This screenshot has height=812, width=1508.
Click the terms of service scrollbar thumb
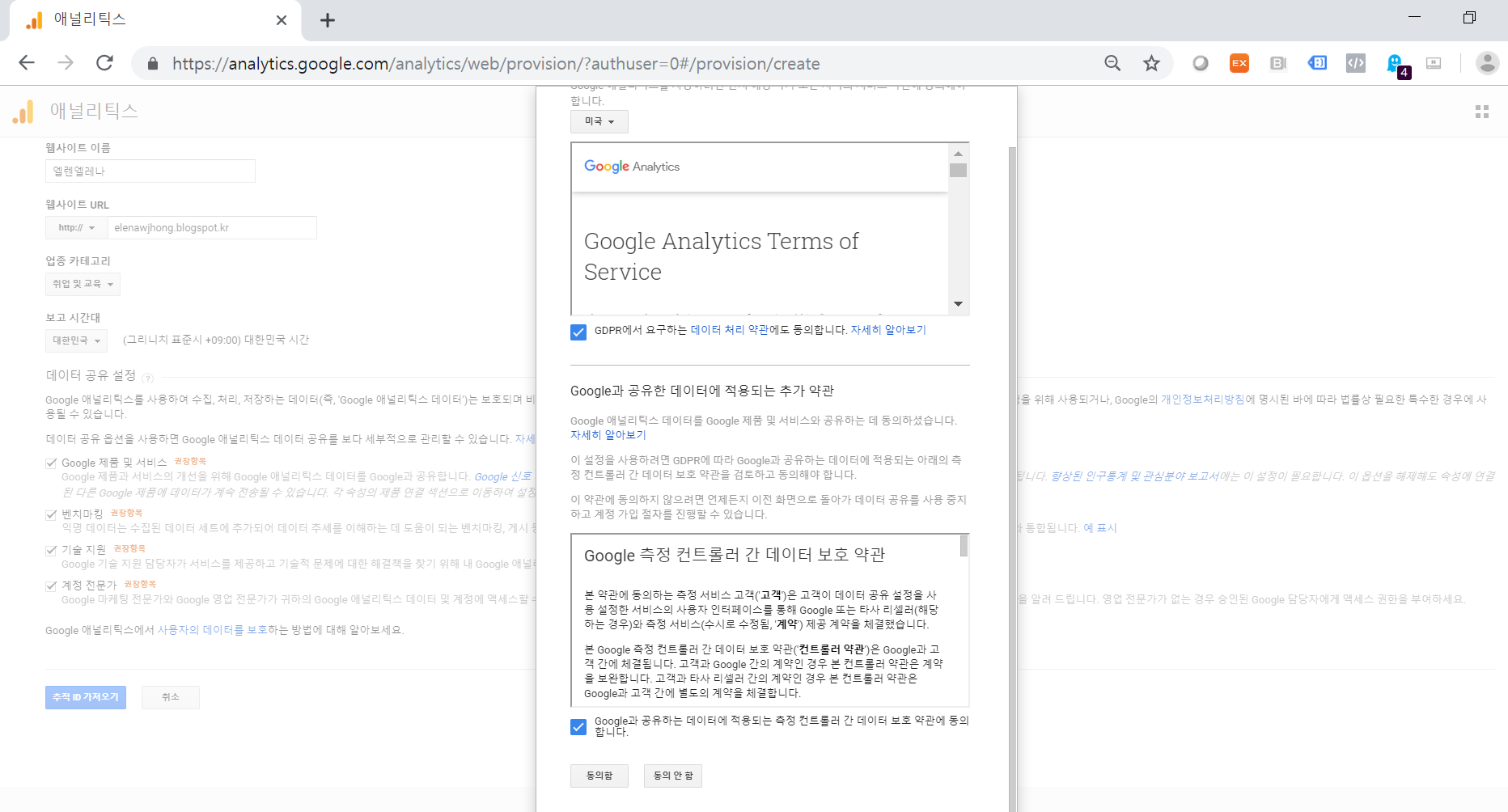click(x=959, y=170)
